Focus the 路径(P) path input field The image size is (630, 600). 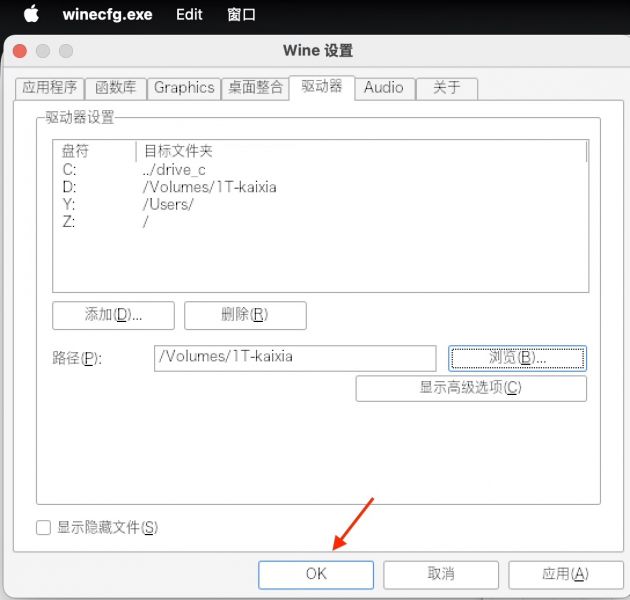click(x=295, y=358)
